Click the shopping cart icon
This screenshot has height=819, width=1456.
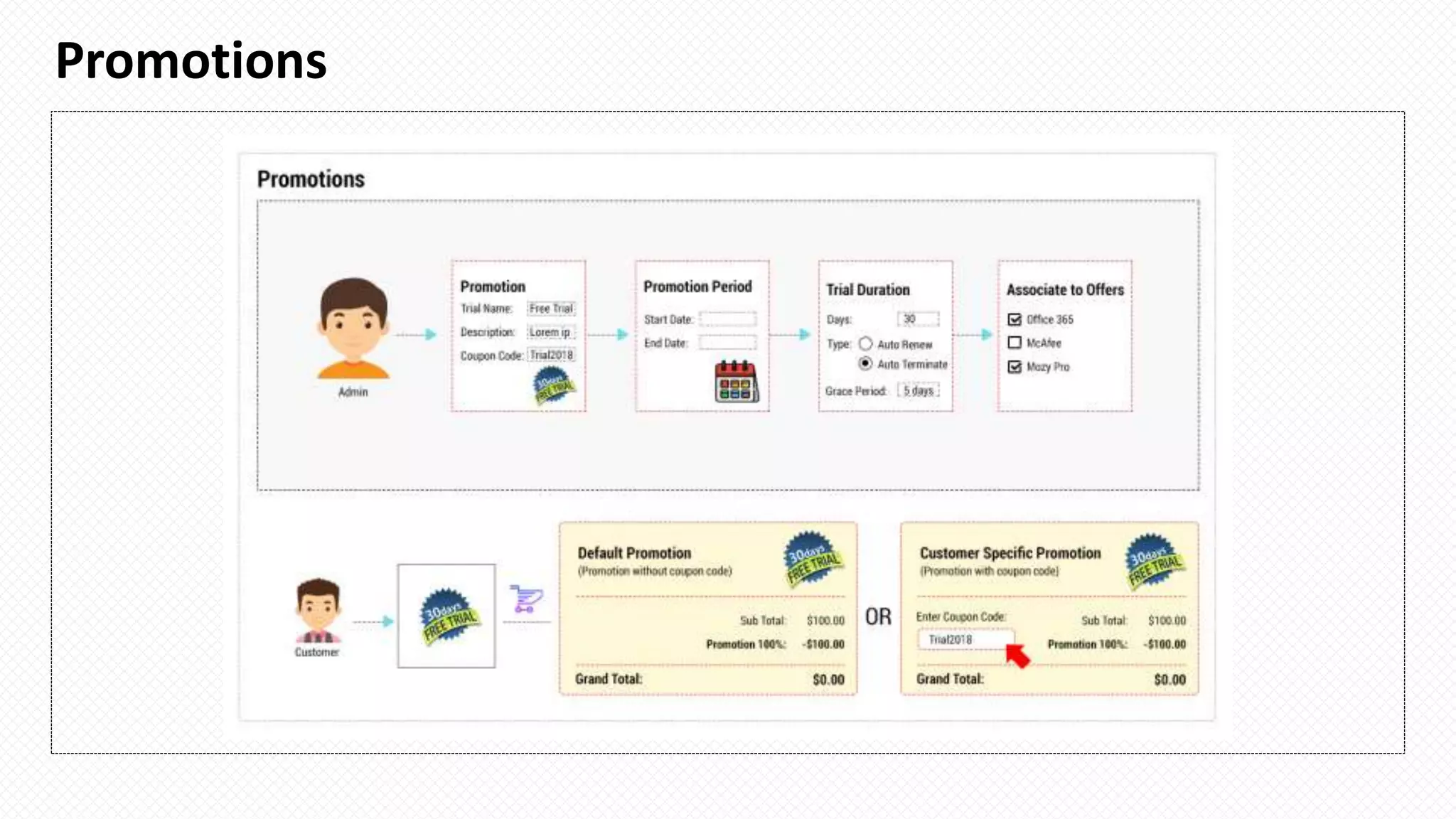[526, 599]
